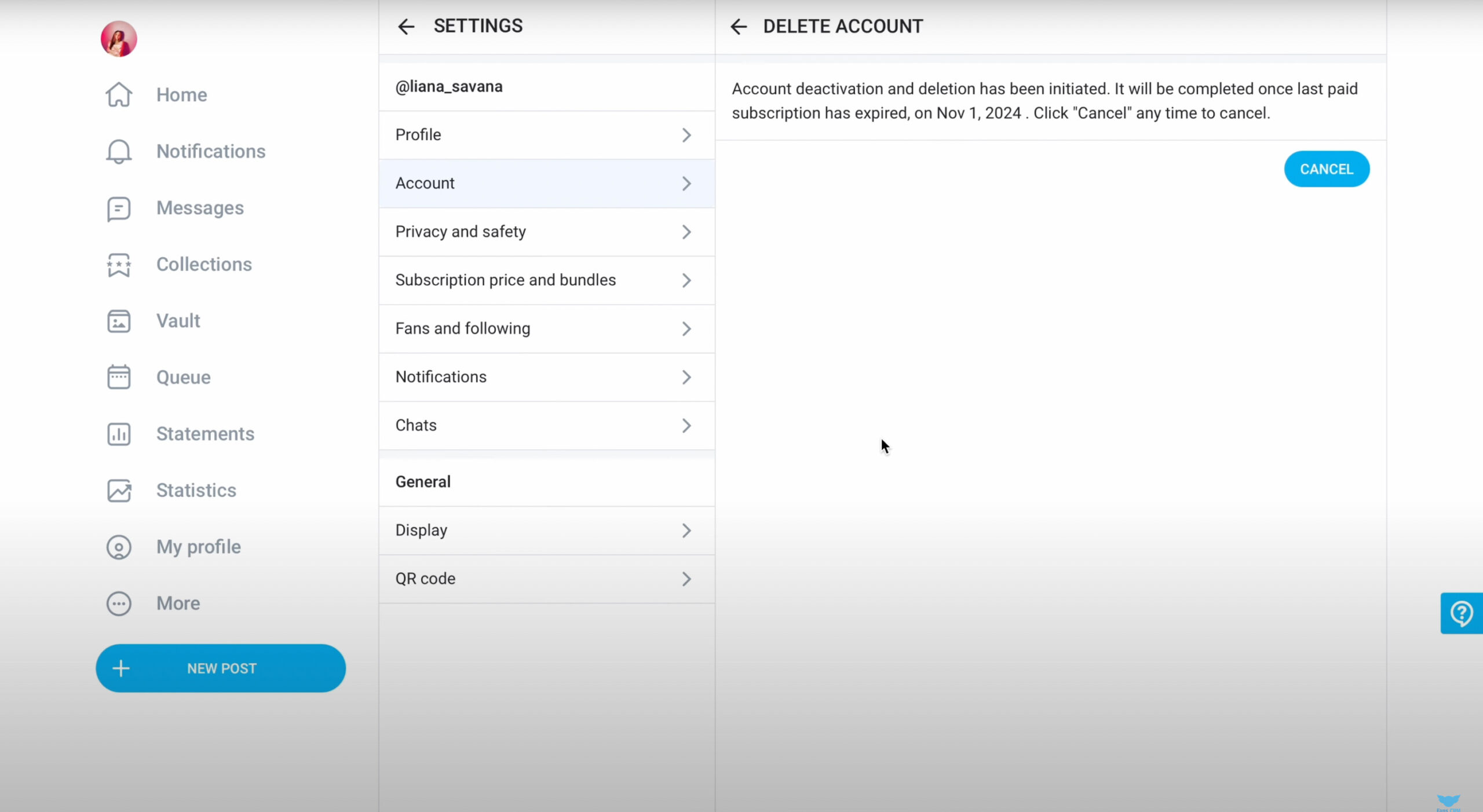Click the Statements icon in sidebar
Image resolution: width=1483 pixels, height=812 pixels.
[x=119, y=434]
